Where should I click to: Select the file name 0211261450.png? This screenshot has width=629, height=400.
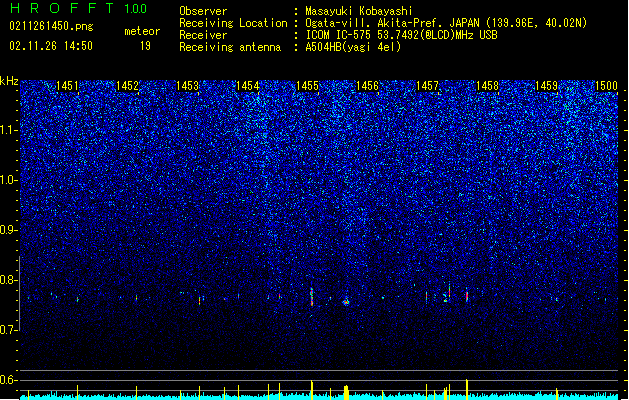[51, 26]
